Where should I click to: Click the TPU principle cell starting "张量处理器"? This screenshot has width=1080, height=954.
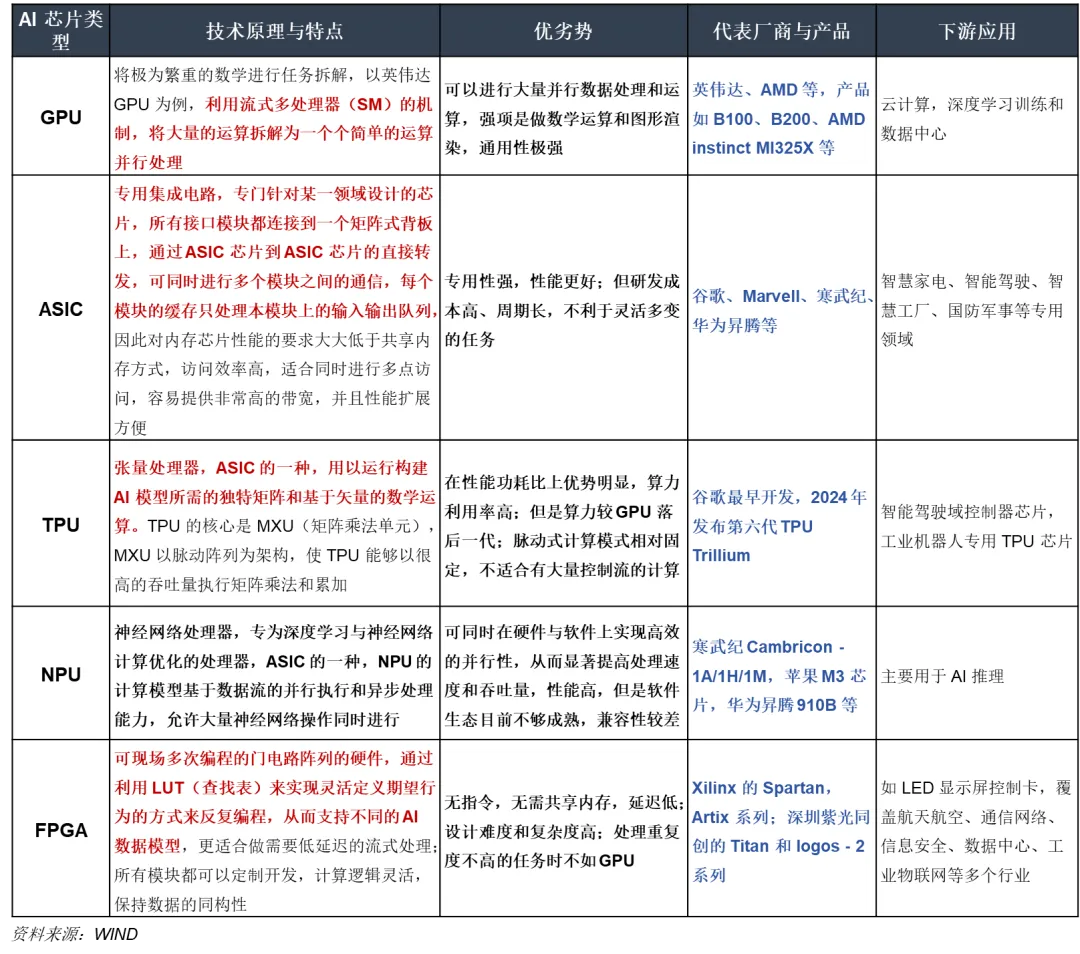tap(274, 524)
